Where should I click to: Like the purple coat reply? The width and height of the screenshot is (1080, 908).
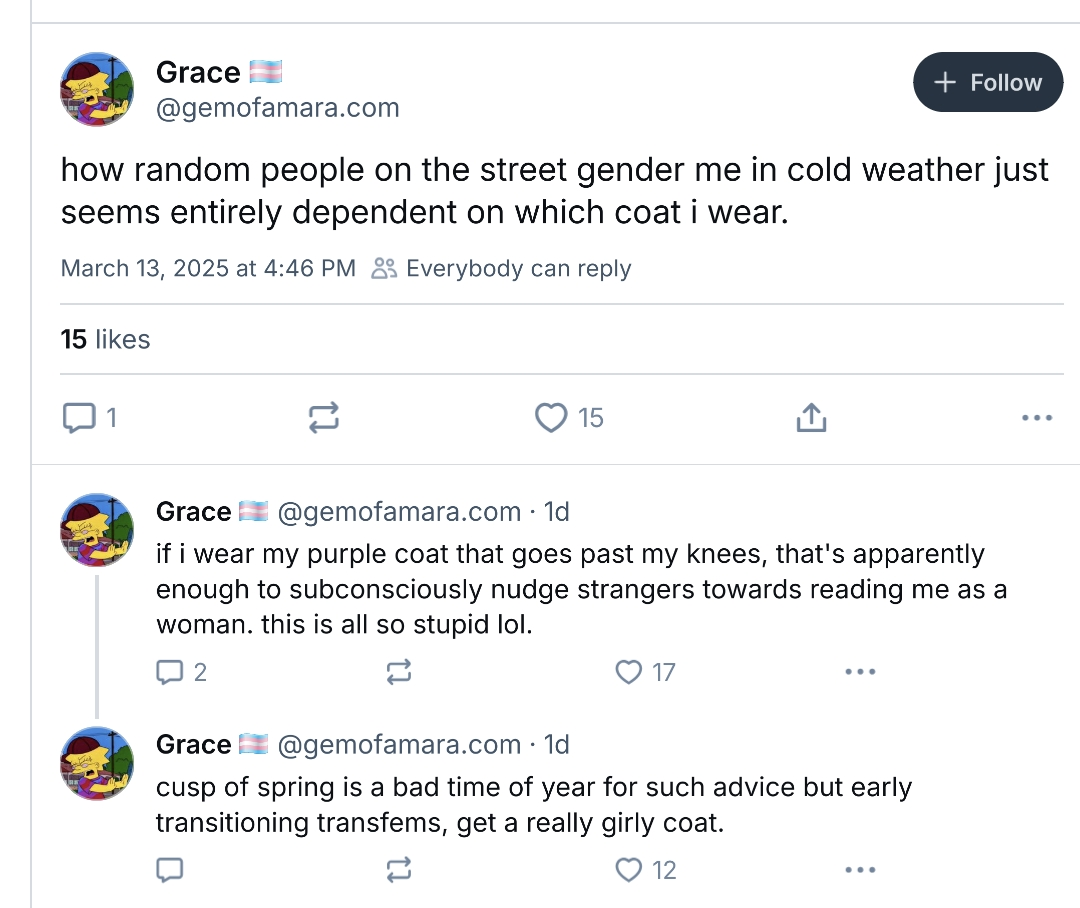[629, 672]
